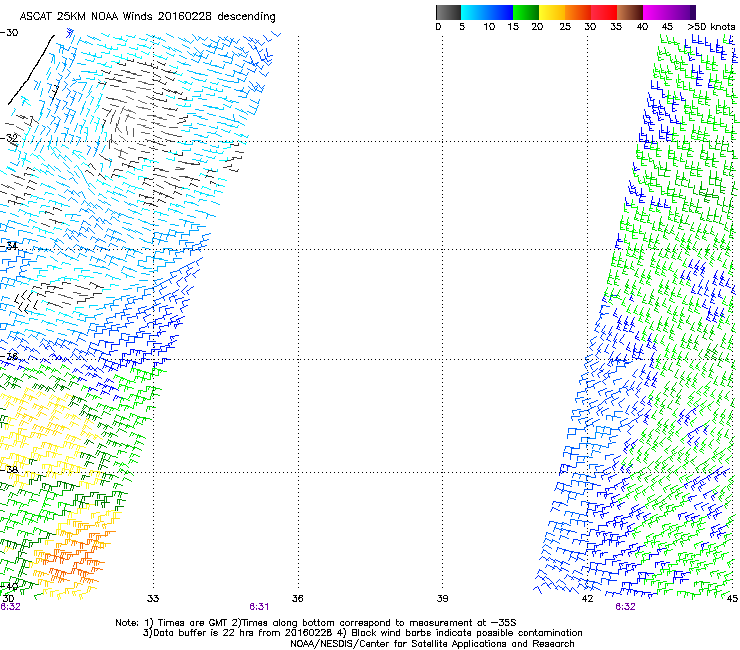740x650 pixels.
Task: Click the '33' longitude label
Action: 153,599
